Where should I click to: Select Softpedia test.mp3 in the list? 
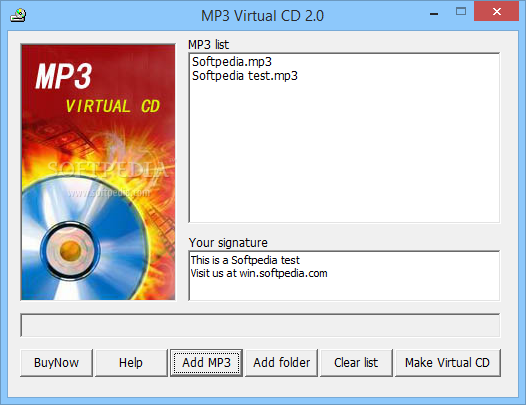[x=245, y=76]
